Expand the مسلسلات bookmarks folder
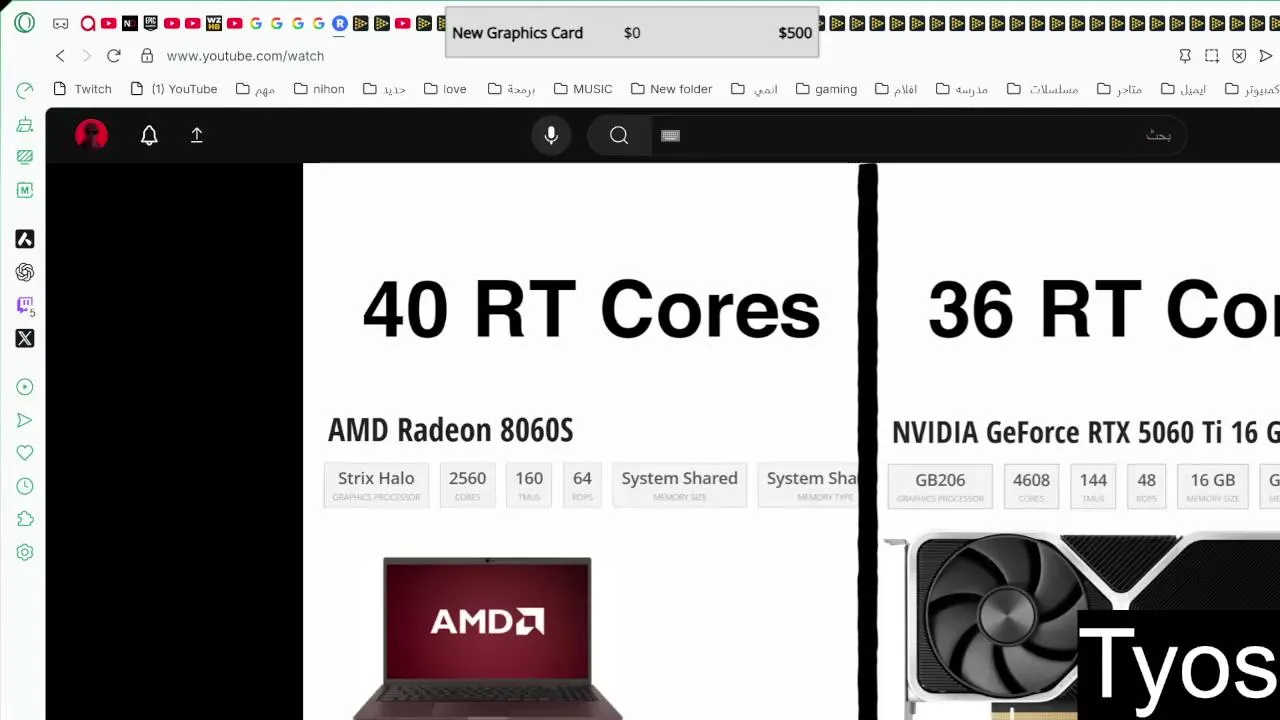Image resolution: width=1280 pixels, height=720 pixels. pyautogui.click(x=1042, y=89)
